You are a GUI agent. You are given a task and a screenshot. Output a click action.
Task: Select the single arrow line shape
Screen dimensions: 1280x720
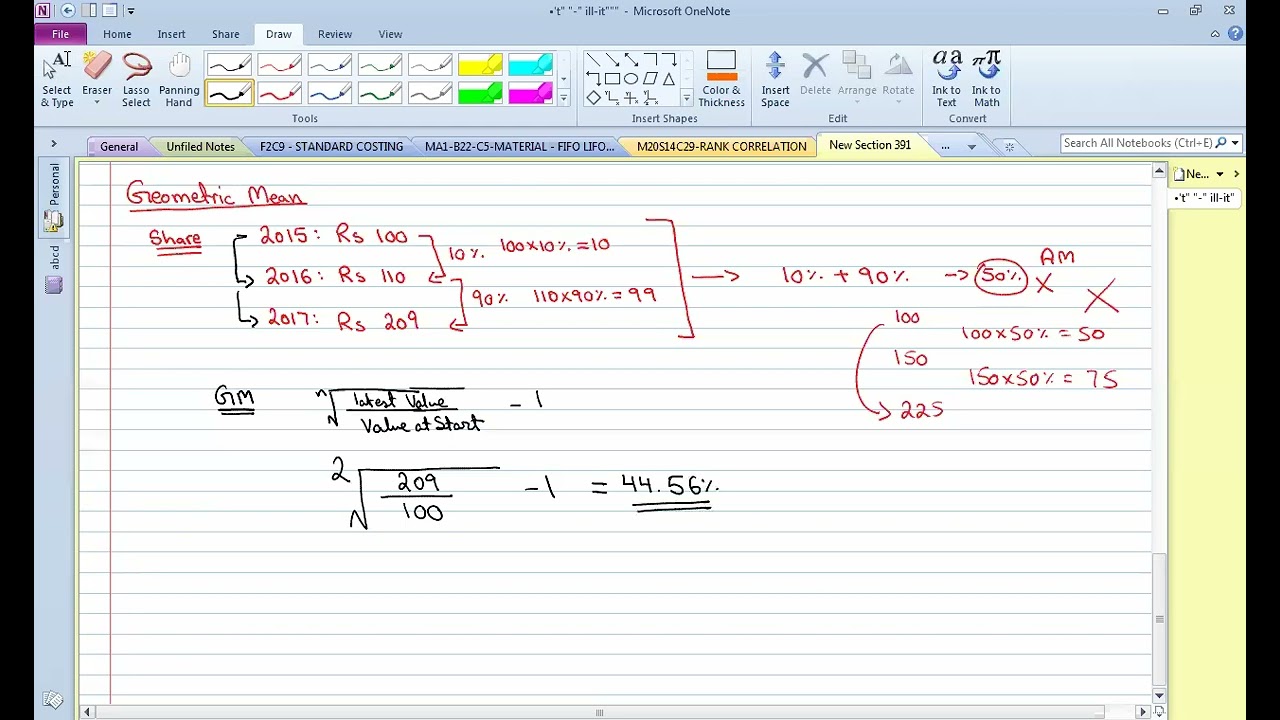coord(612,60)
